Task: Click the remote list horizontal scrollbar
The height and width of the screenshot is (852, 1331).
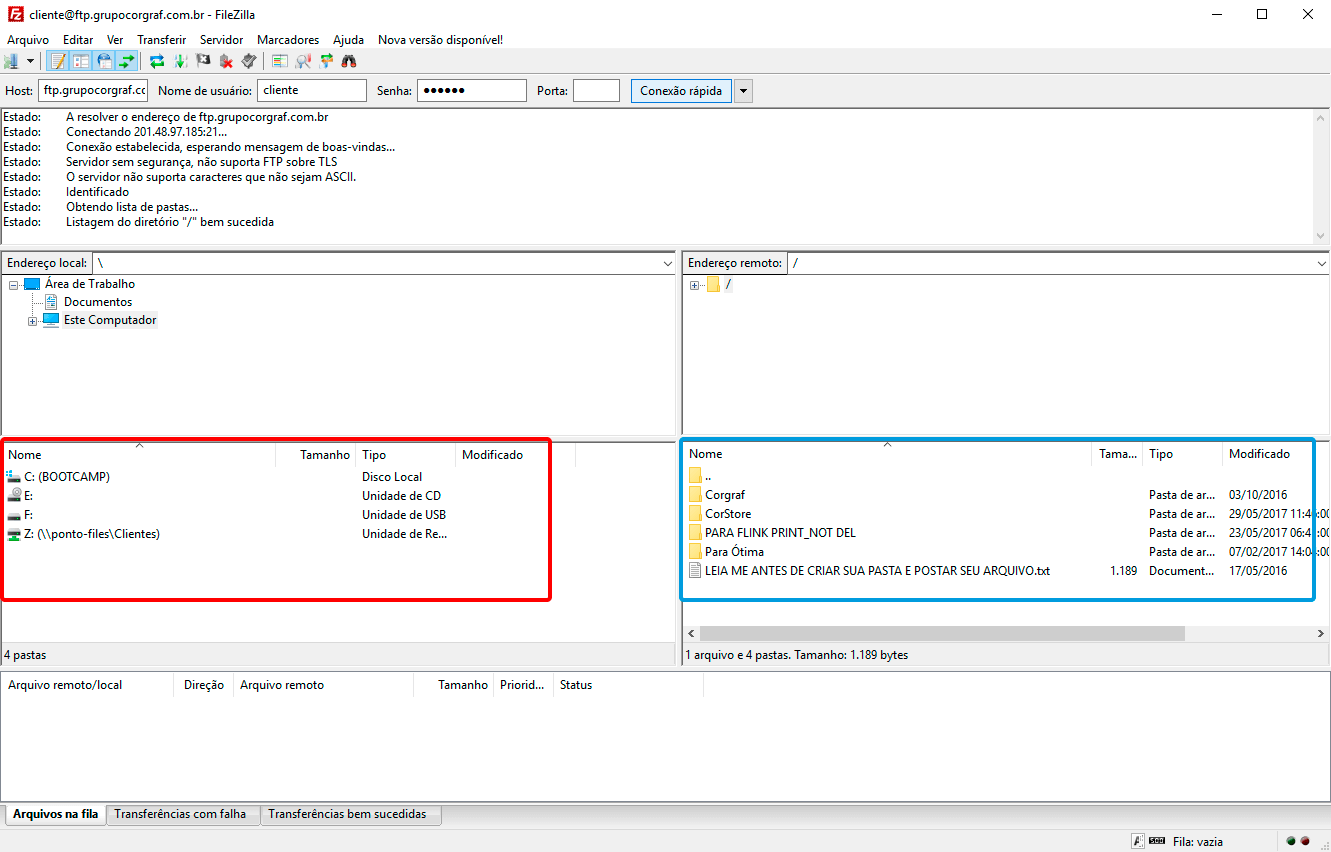Action: [942, 634]
